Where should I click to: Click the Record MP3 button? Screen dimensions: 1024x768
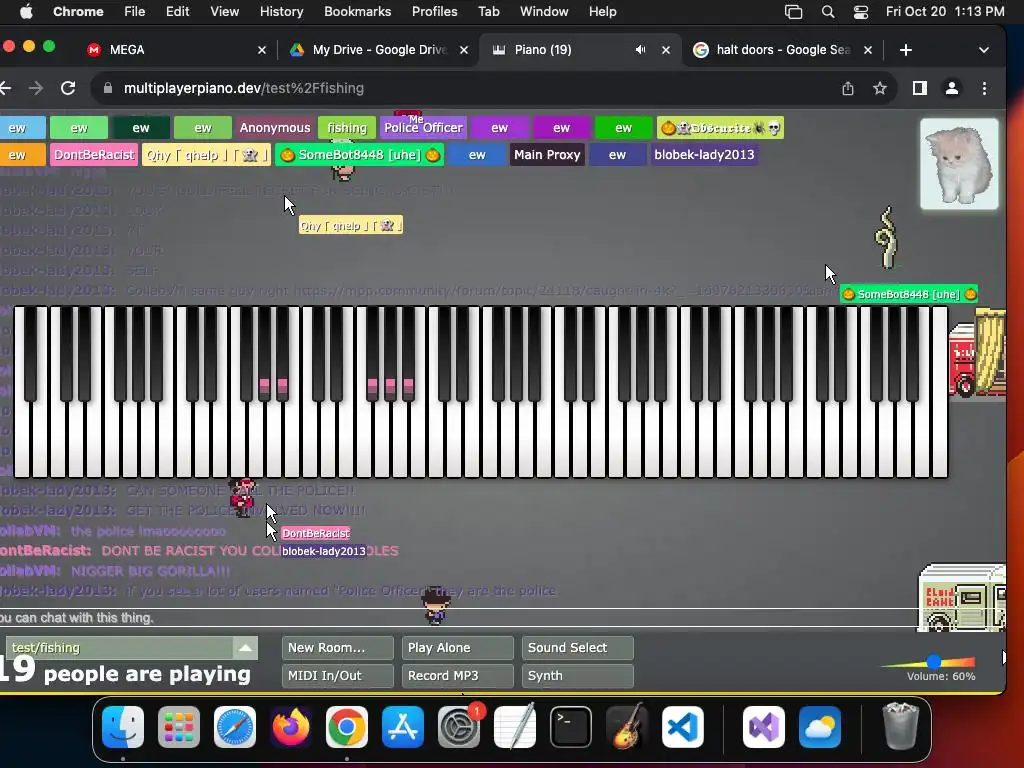click(458, 676)
